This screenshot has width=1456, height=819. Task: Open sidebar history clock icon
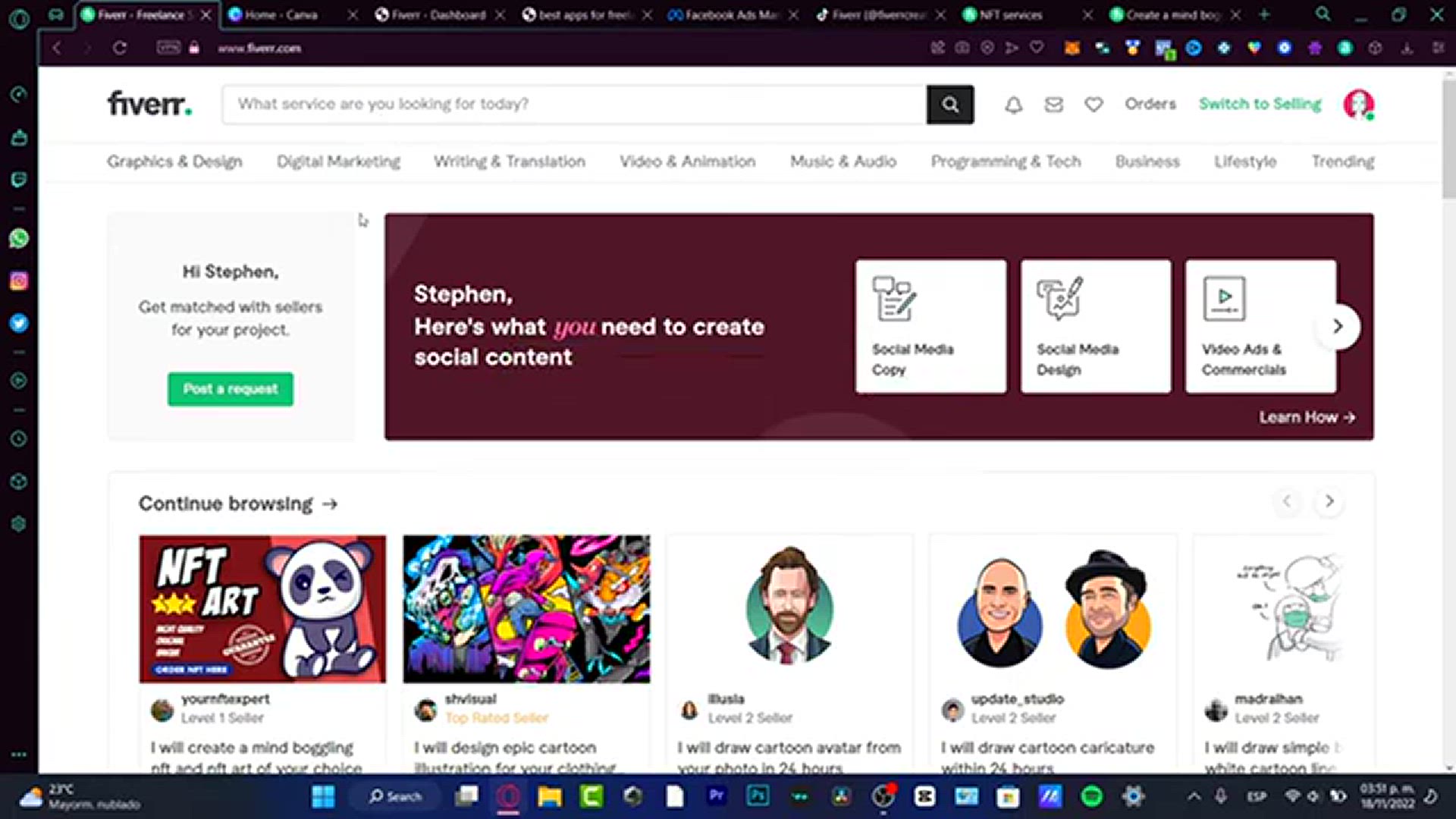pos(19,438)
